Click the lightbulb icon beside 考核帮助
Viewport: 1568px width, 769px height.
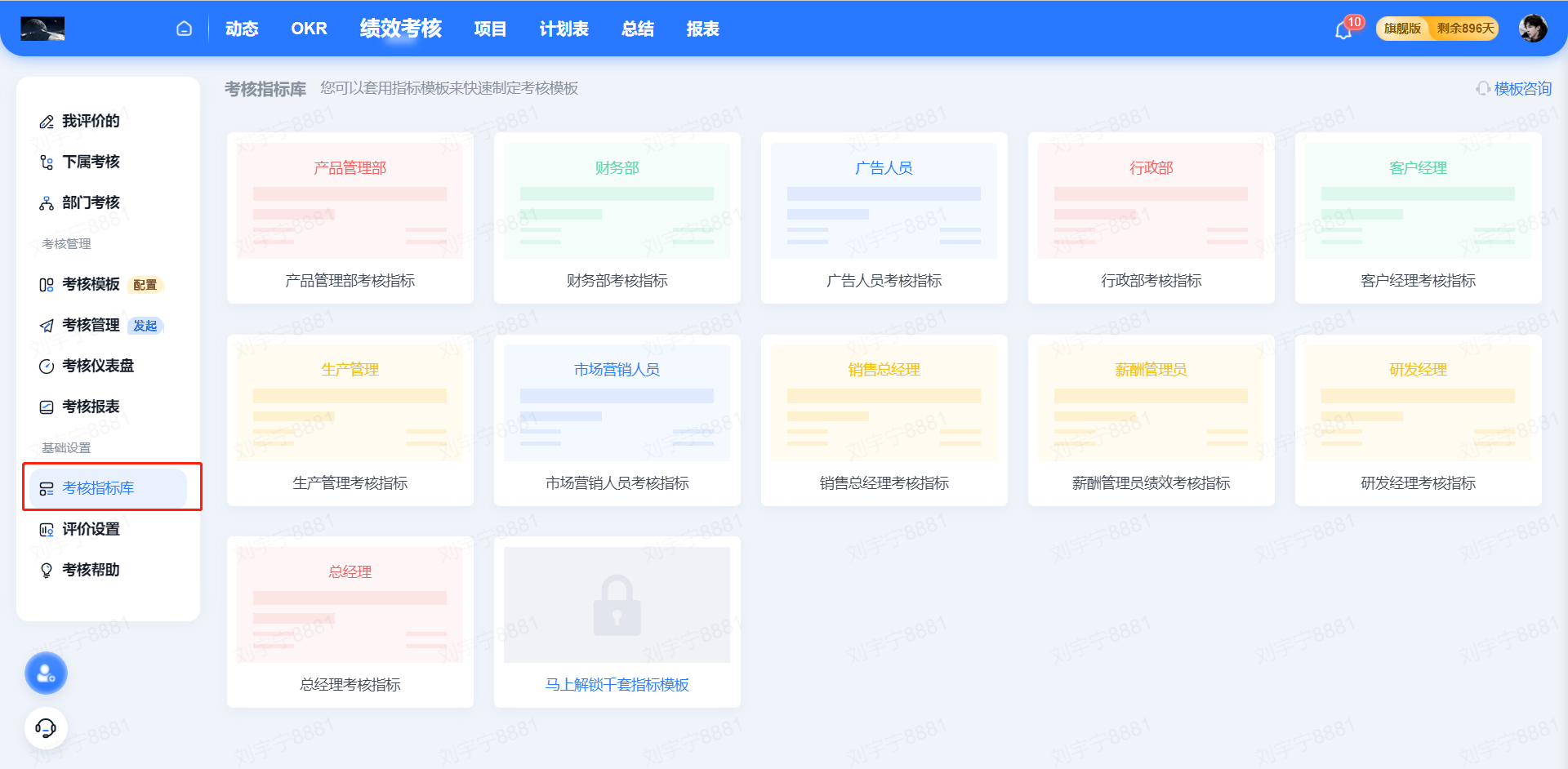47,571
